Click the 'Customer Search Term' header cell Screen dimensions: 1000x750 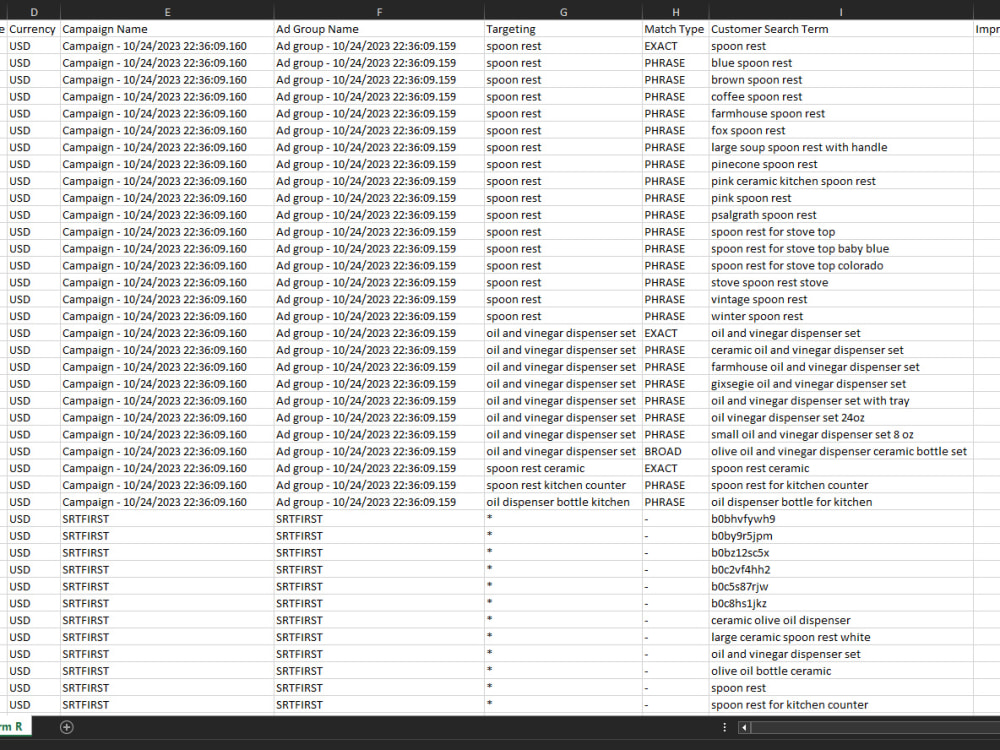(841, 29)
